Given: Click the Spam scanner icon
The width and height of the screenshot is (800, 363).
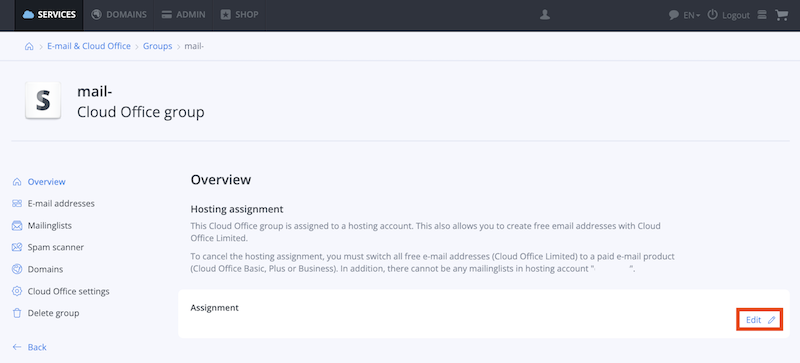Looking at the screenshot, I should point(17,247).
